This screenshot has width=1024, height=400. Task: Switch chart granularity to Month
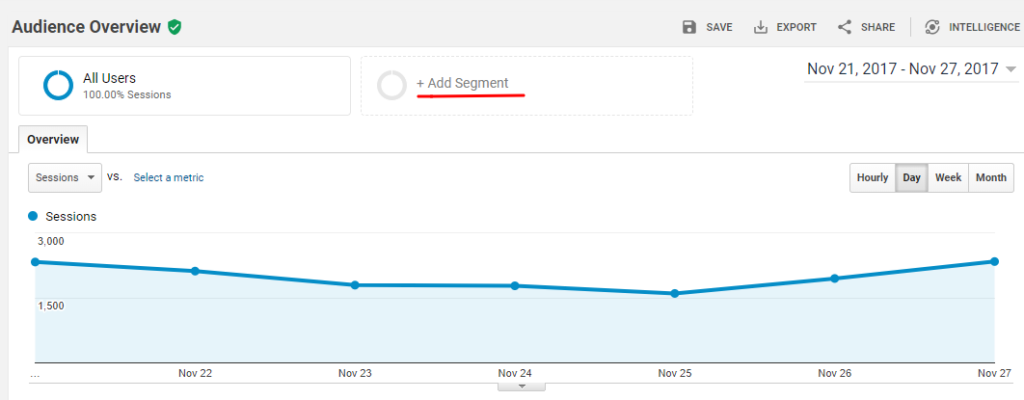[x=991, y=178]
